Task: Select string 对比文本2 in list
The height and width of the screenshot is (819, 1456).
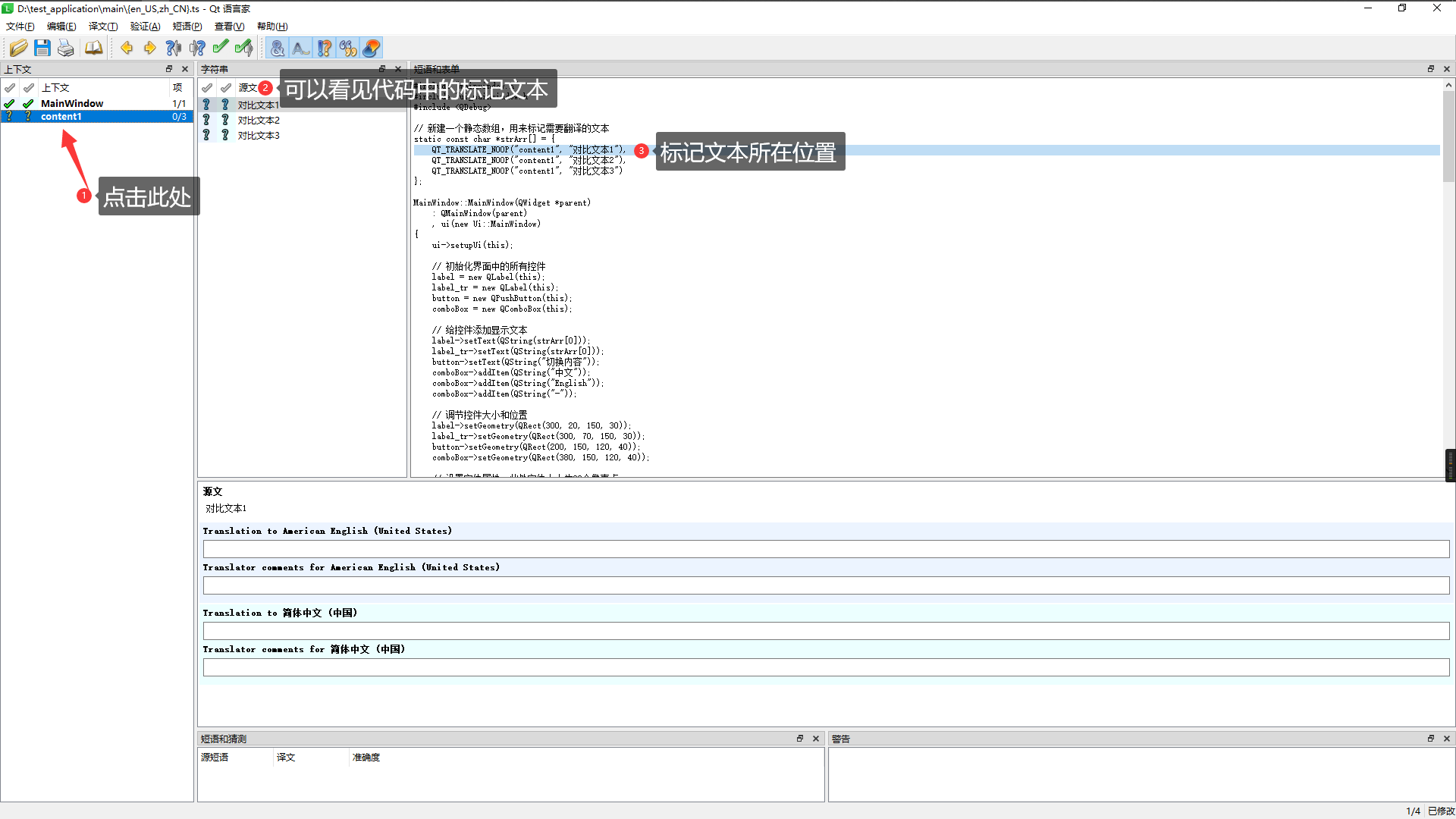Action: [259, 121]
